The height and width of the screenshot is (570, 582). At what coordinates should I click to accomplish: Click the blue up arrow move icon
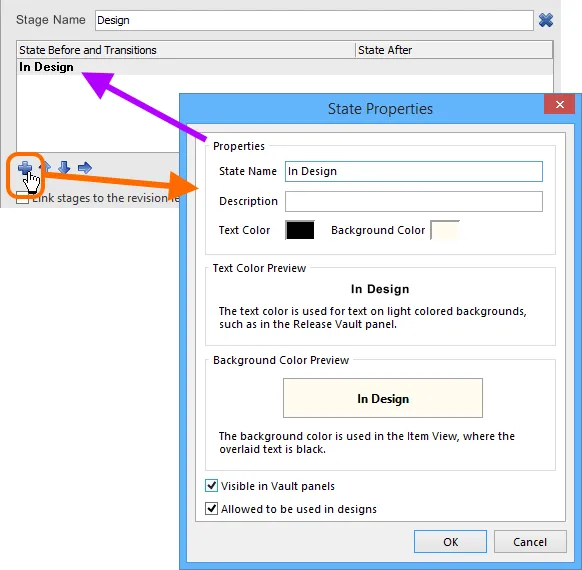point(46,167)
